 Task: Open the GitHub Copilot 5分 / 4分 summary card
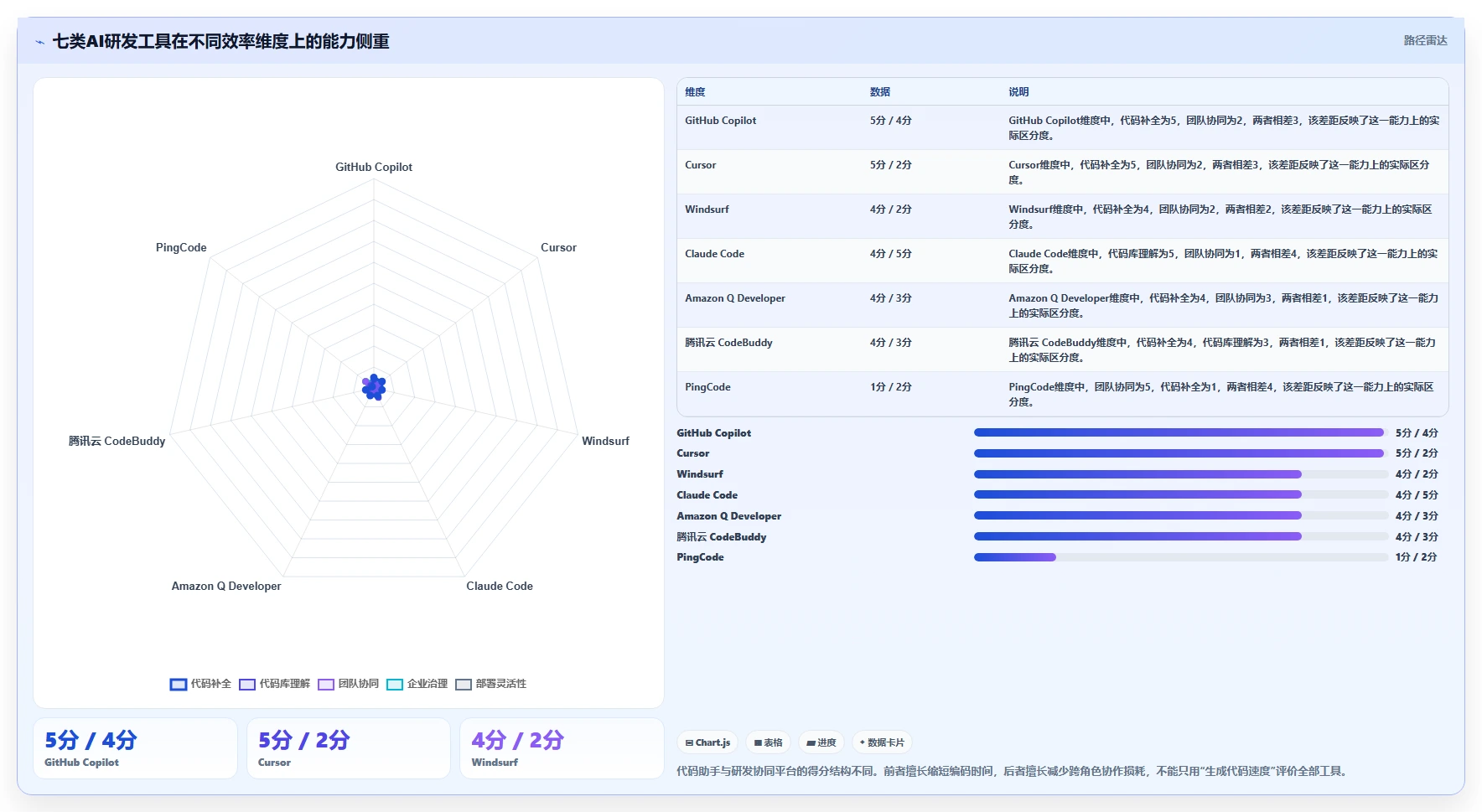point(135,748)
